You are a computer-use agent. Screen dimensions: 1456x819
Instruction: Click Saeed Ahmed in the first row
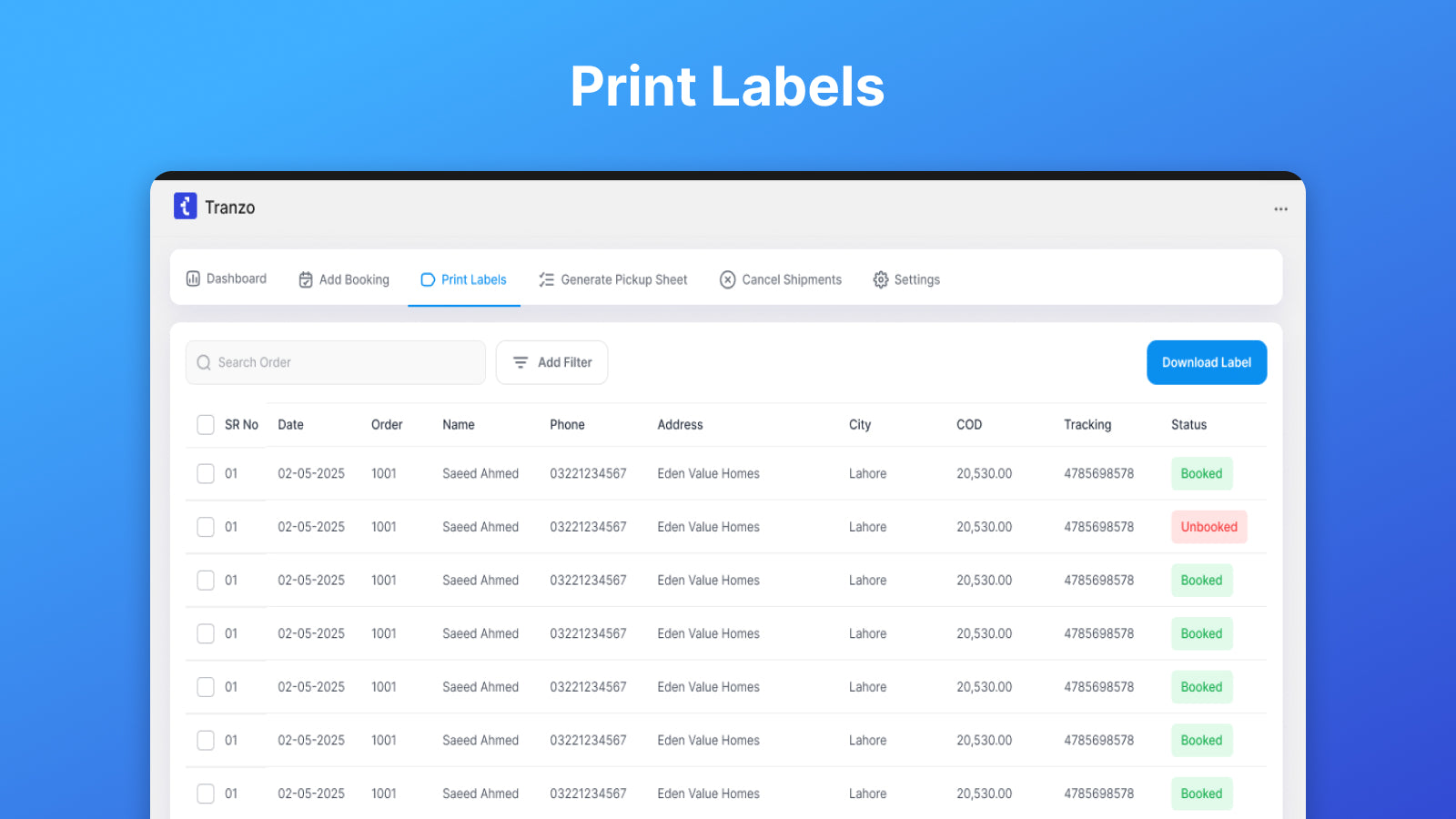point(480,473)
